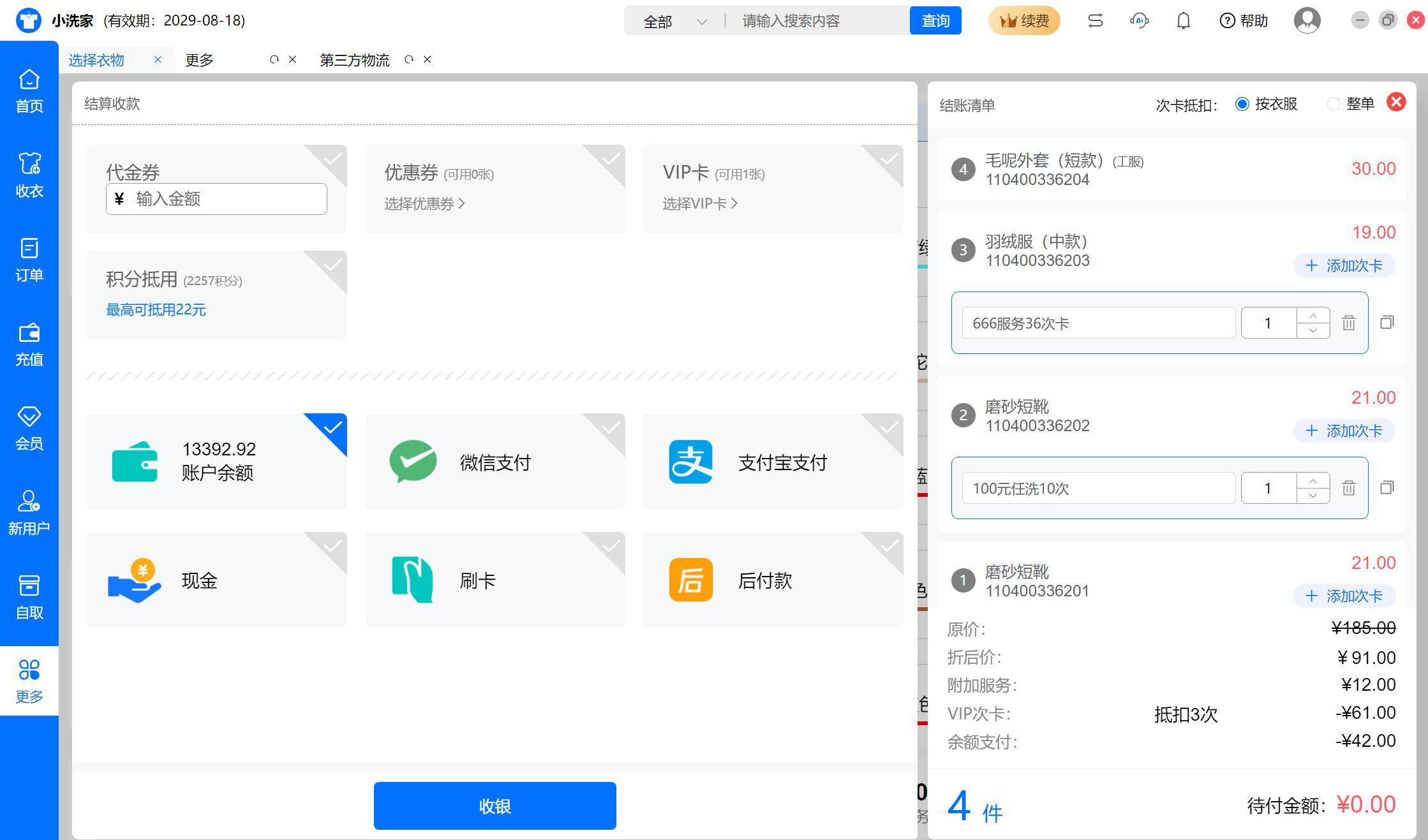
Task: Switch to the 第三方物流 tab
Action: 354,60
